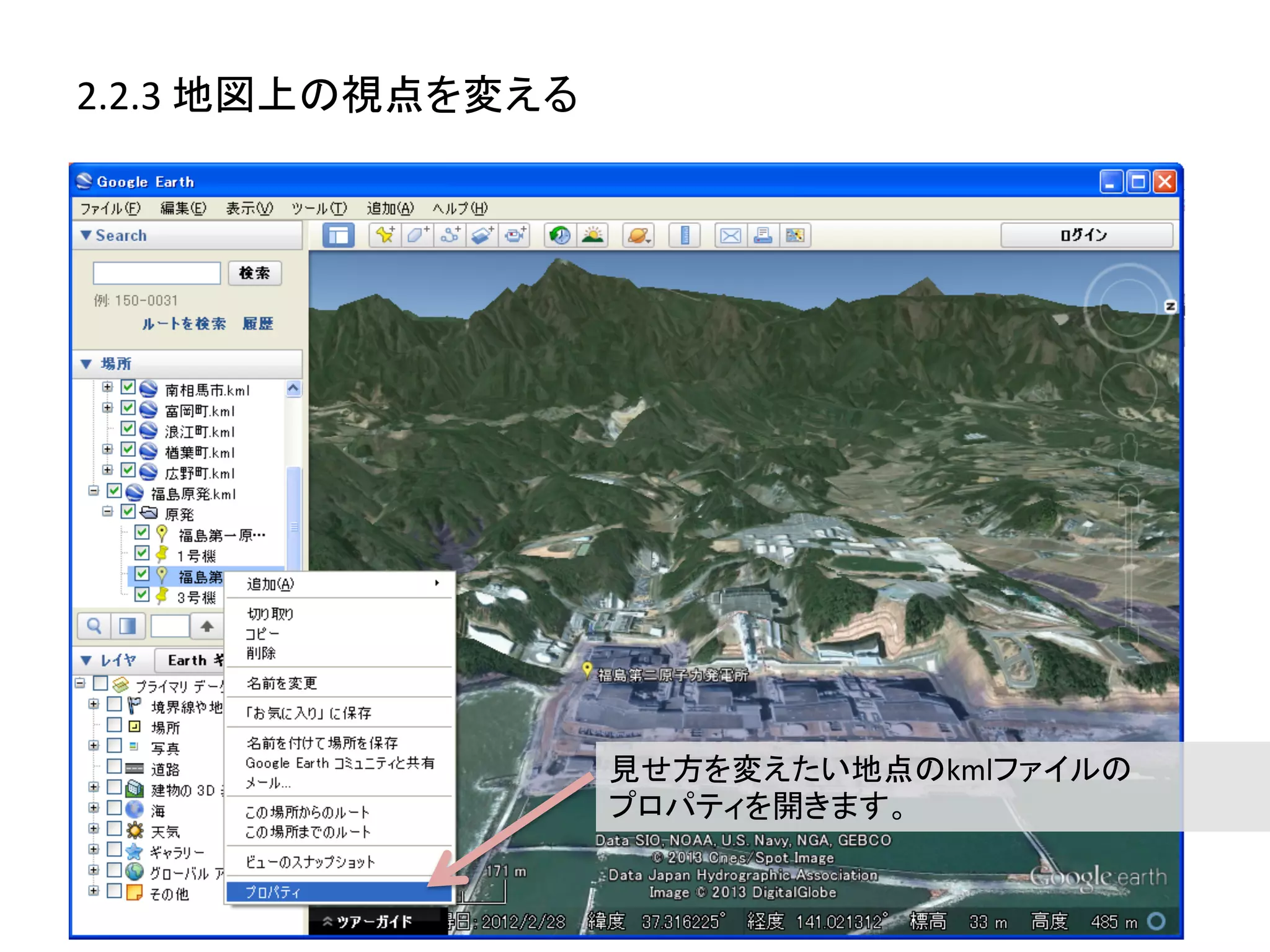Click the status circle in the bottom-right corner
The width and height of the screenshot is (1270, 952).
pos(1156,922)
